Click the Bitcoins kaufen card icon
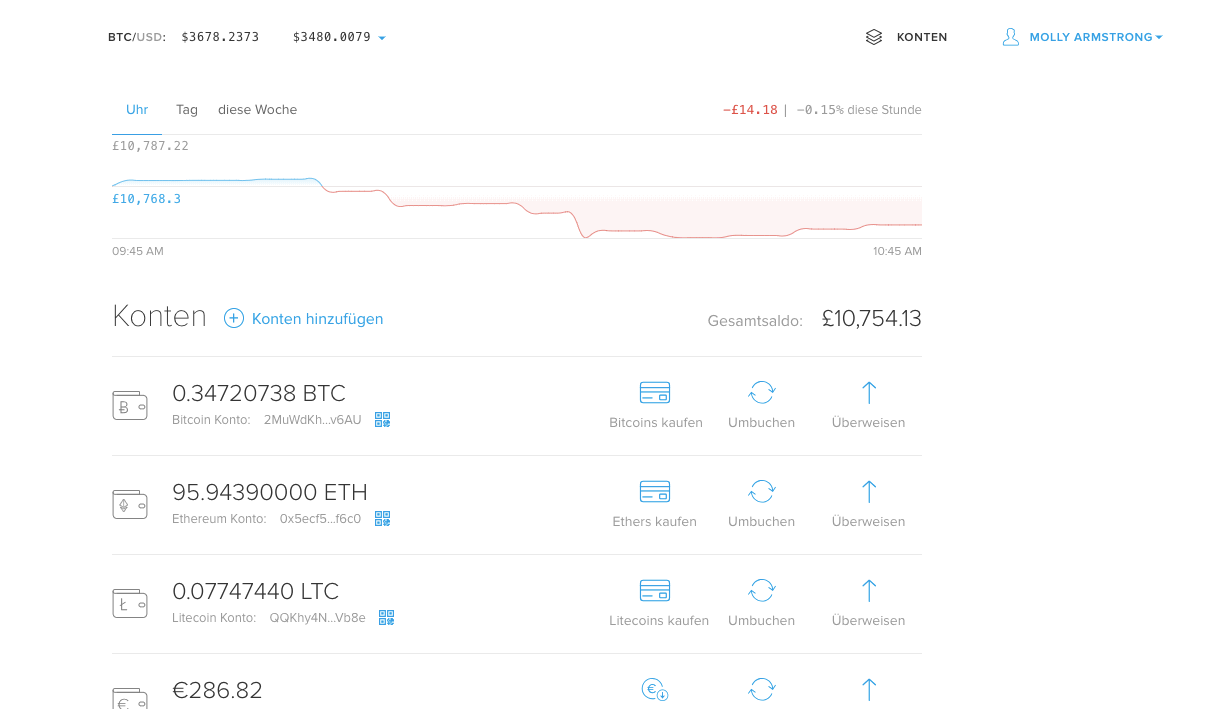 [x=655, y=392]
